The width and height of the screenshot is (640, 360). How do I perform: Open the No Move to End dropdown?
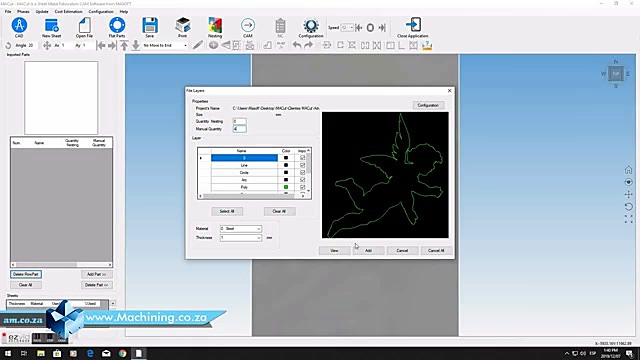click(185, 45)
